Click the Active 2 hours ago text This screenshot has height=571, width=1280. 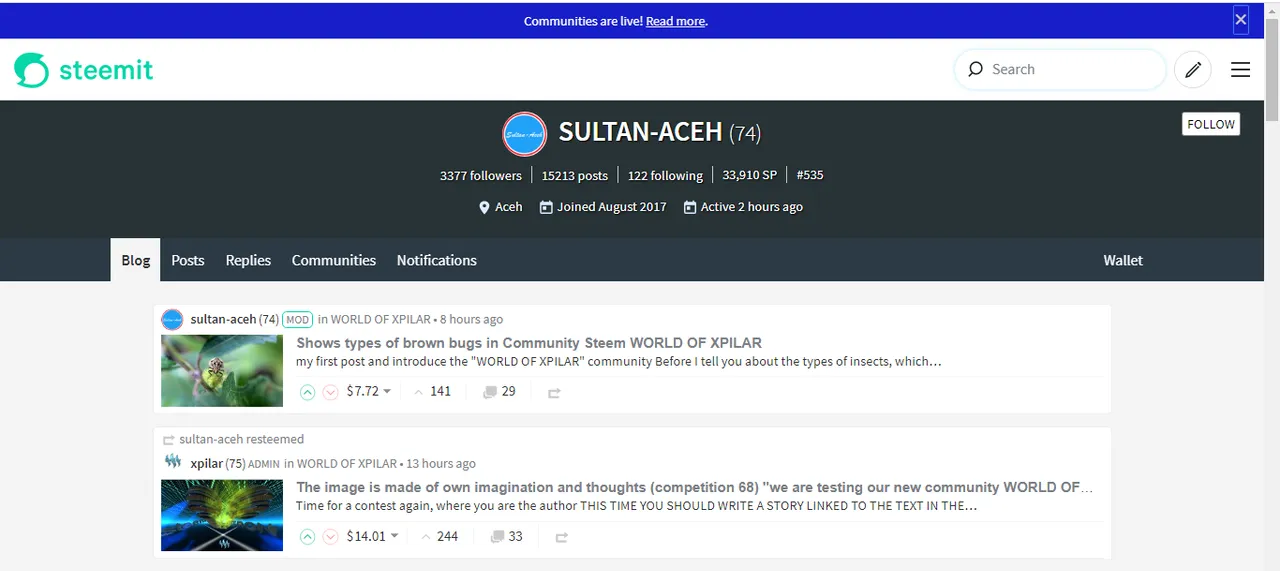(x=752, y=207)
